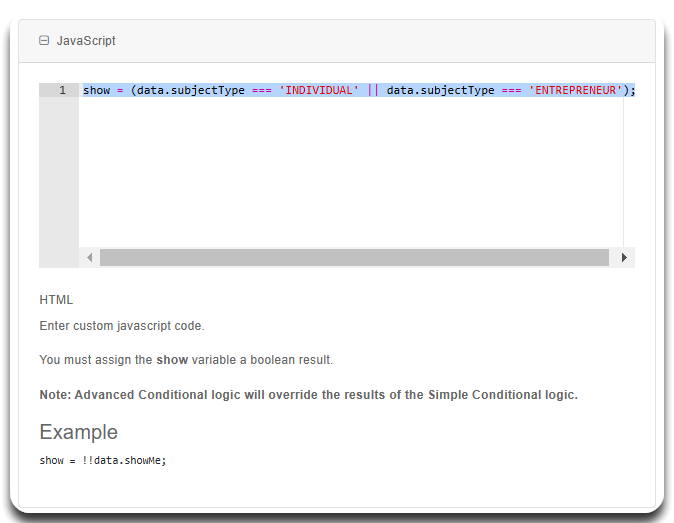674x523 pixels.
Task: Click the Advanced Conditional logic note
Action: [x=308, y=395]
